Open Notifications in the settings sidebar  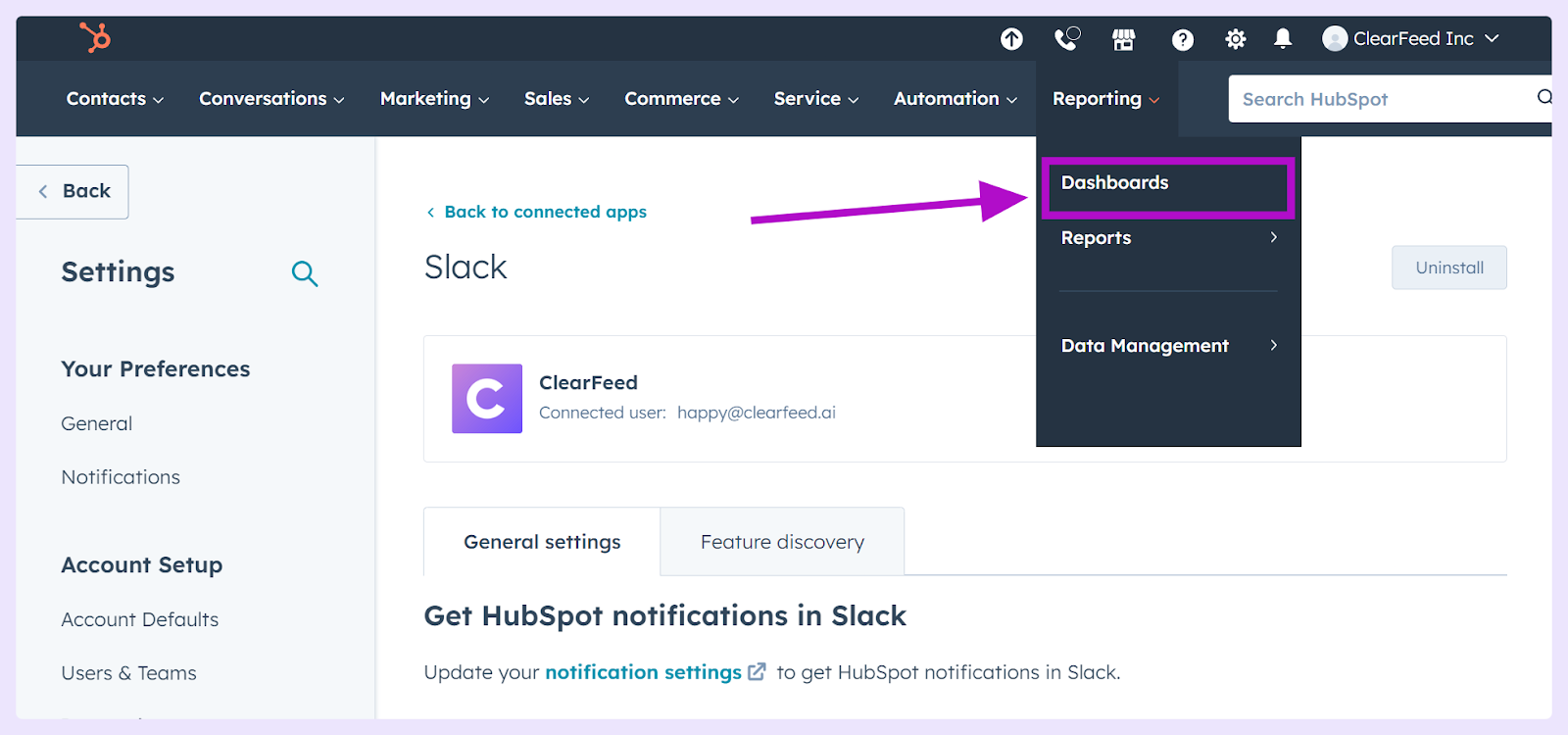121,477
